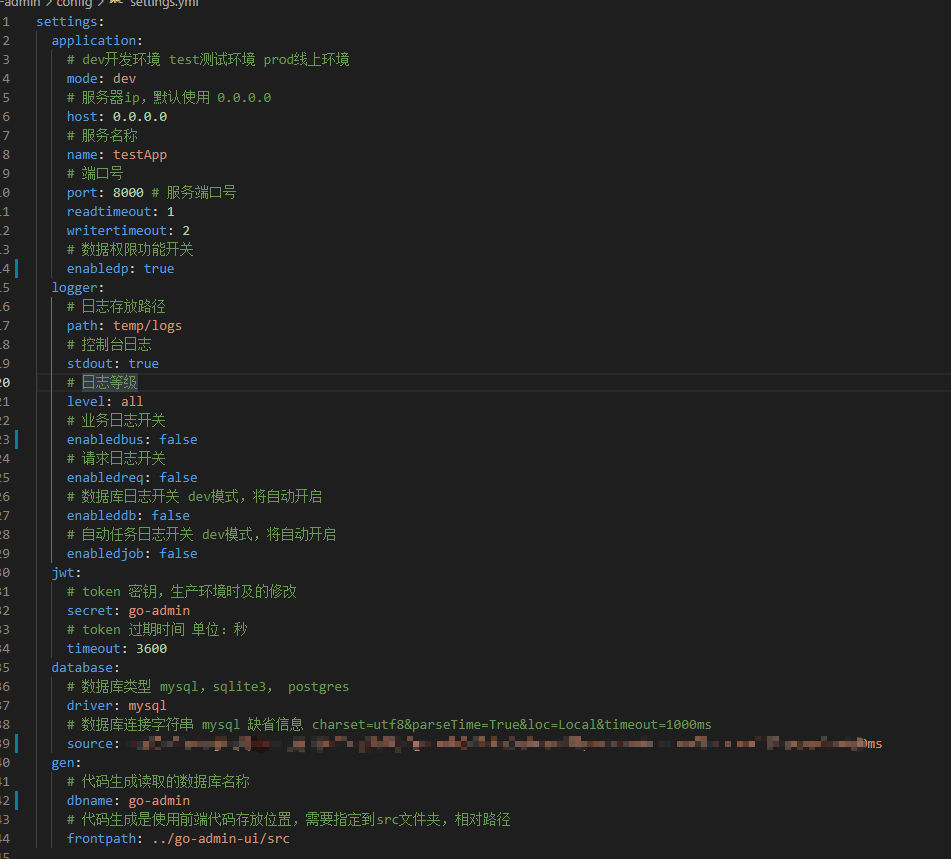The height and width of the screenshot is (859, 951).
Task: Click the 'database:' section key
Action: [x=86, y=668]
